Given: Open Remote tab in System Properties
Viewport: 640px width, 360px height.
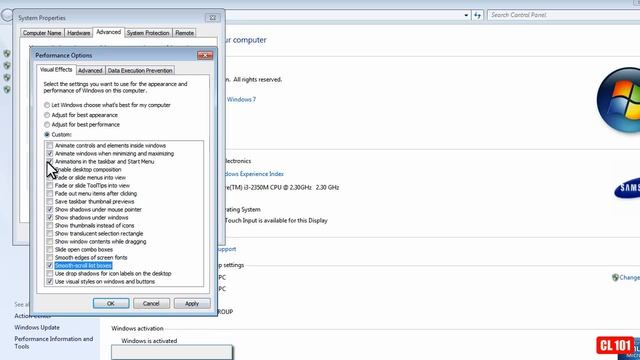Looking at the screenshot, I should pos(184,33).
